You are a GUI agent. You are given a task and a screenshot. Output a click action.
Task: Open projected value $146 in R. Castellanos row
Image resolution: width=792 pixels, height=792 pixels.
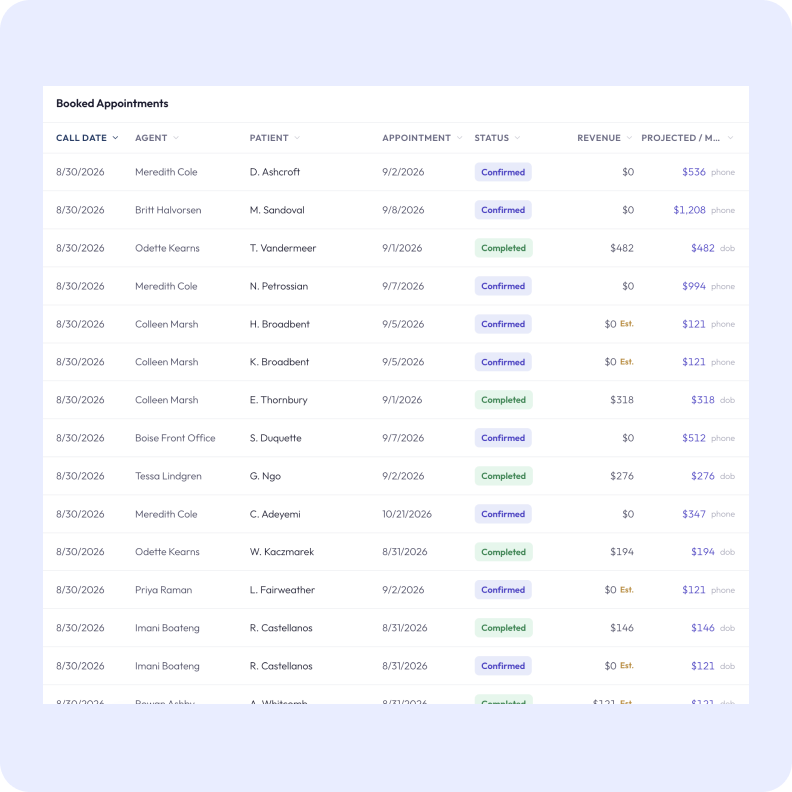click(x=703, y=628)
